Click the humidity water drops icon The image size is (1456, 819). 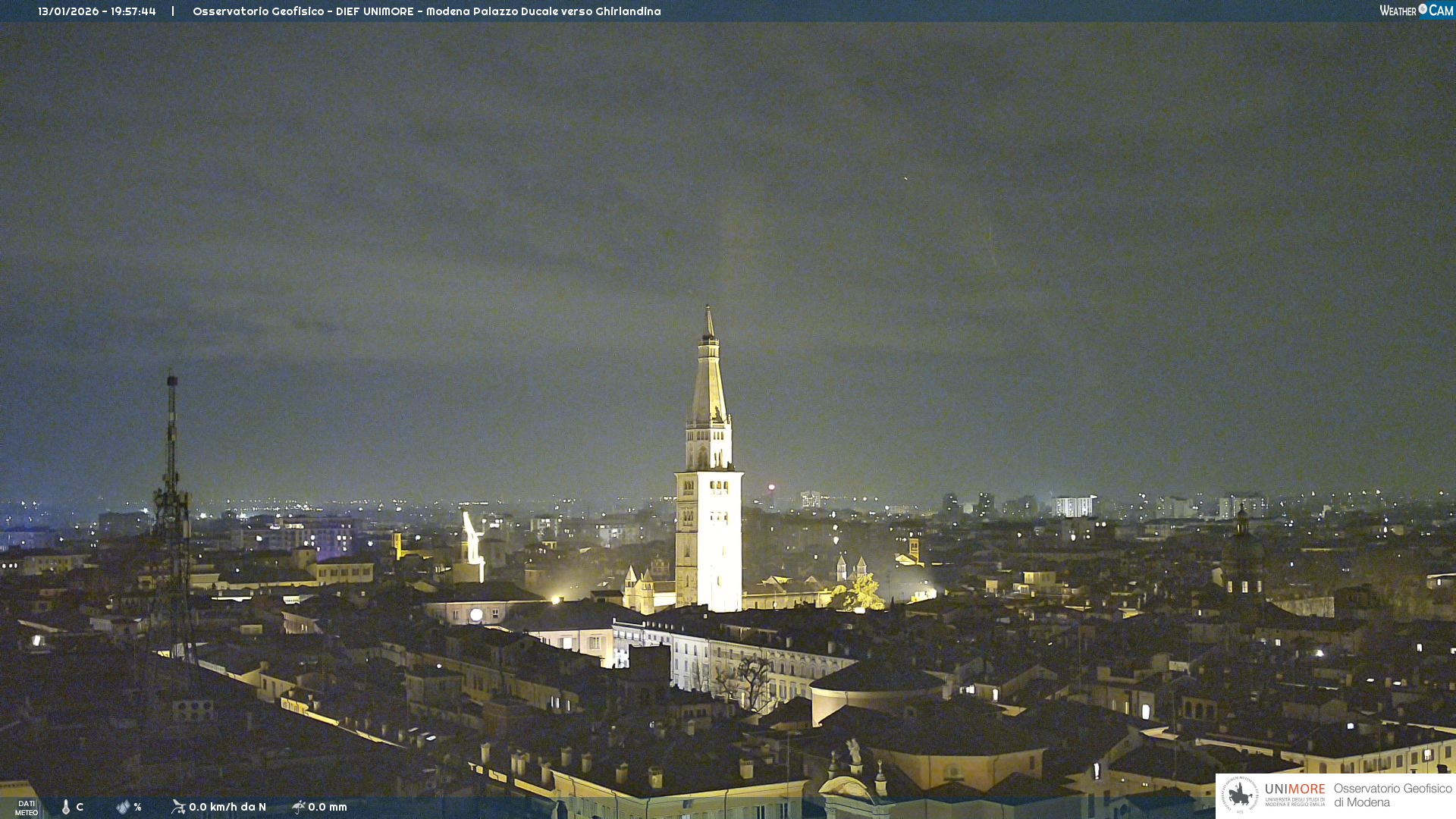(123, 807)
